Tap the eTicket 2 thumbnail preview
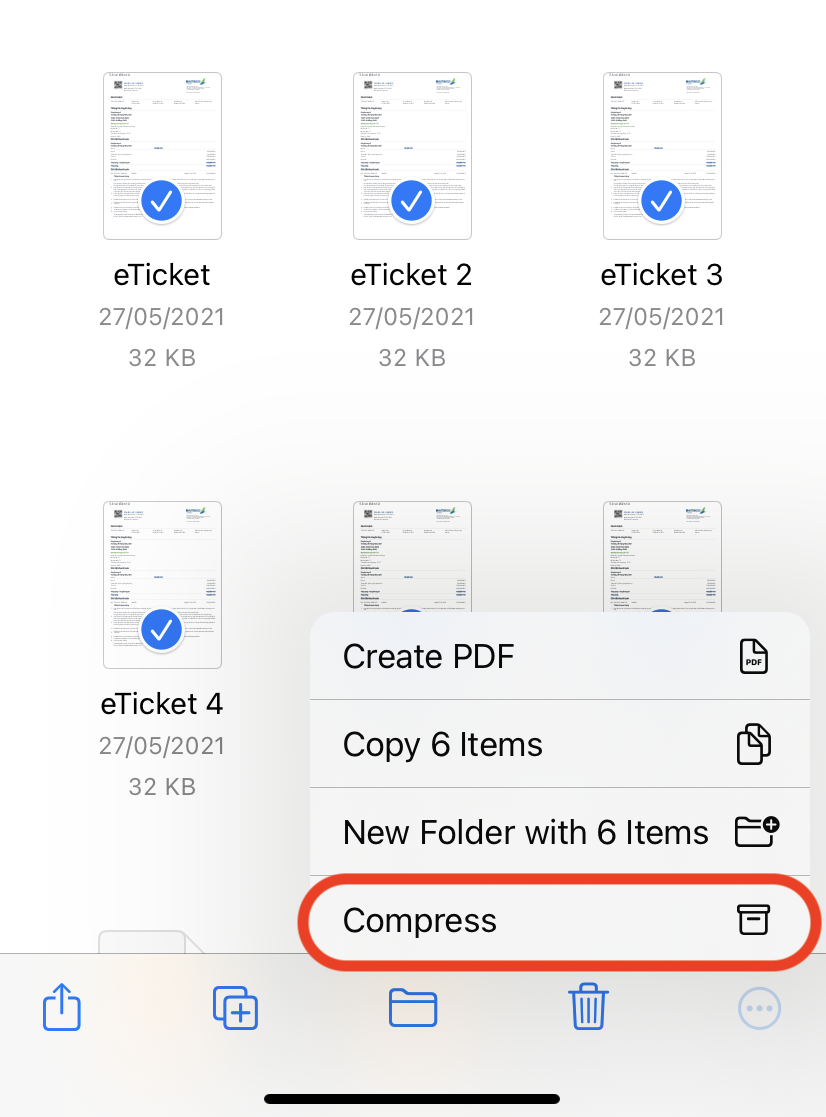 (412, 155)
